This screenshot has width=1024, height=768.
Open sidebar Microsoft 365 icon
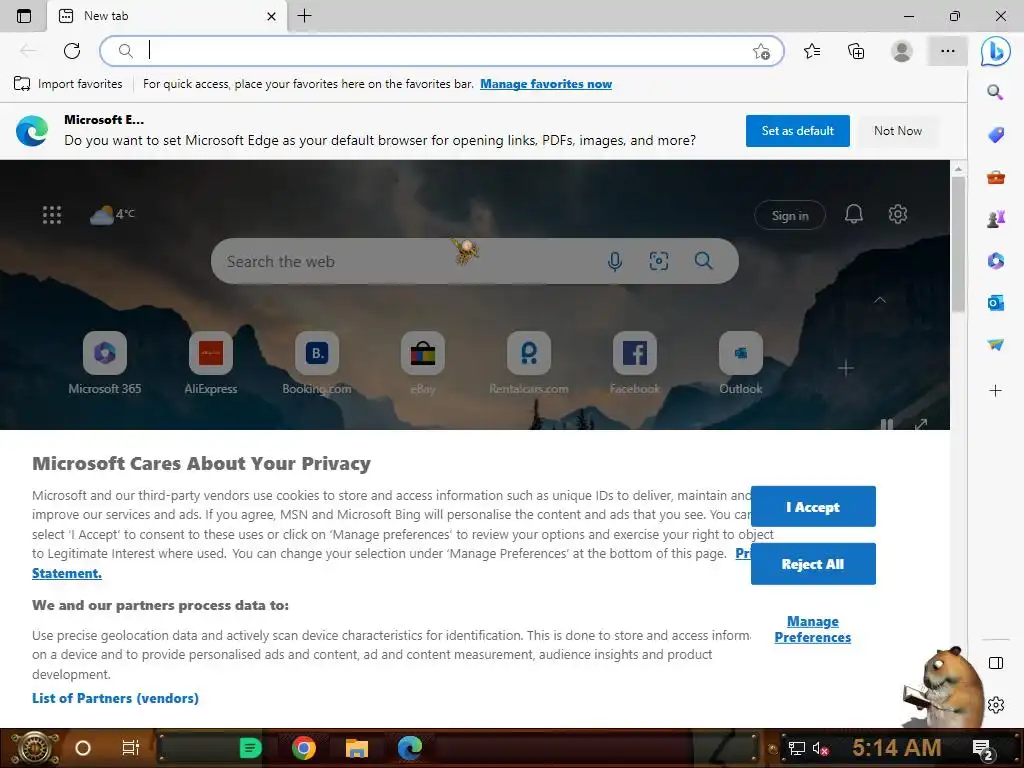point(995,261)
